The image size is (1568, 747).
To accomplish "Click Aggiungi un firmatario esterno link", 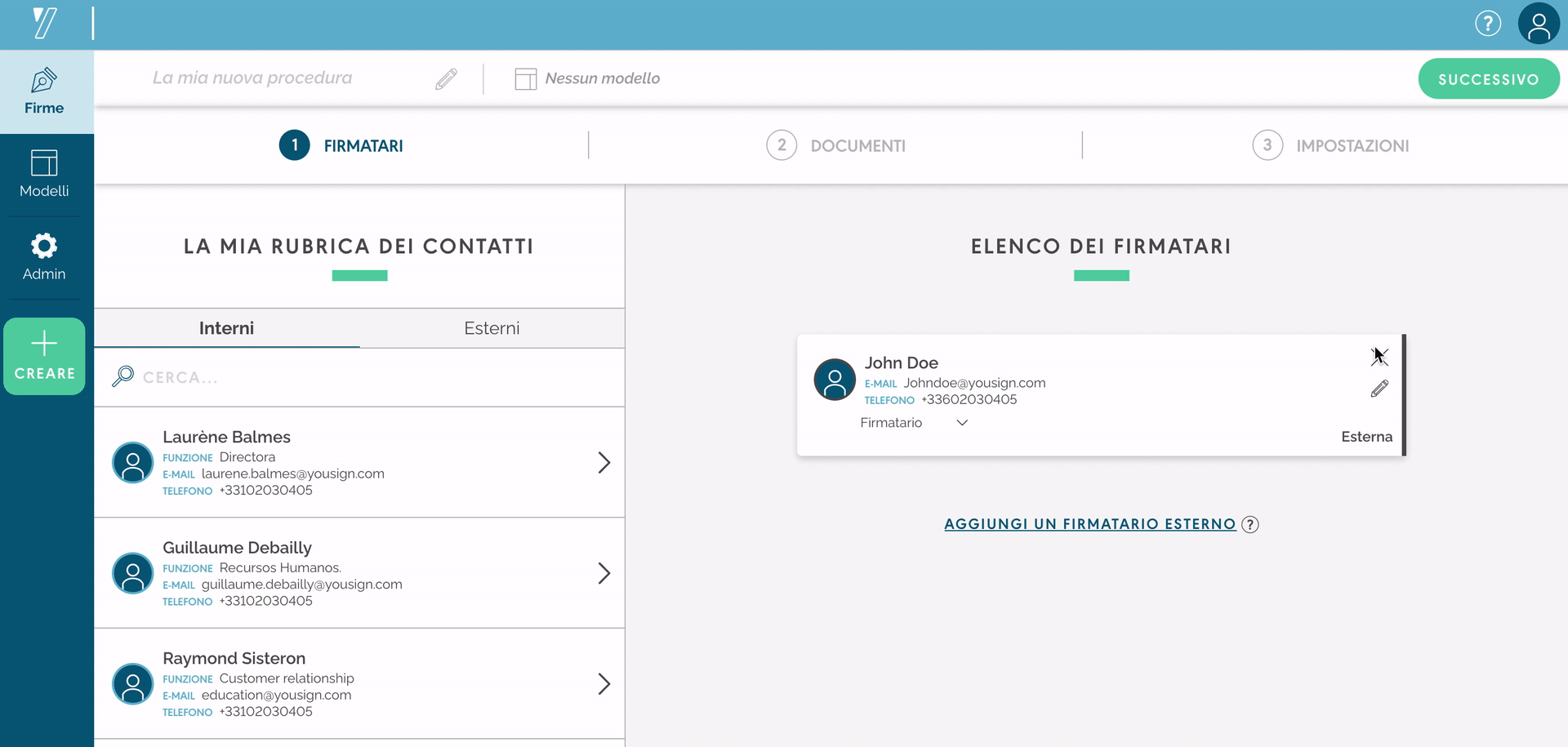I will coord(1089,524).
